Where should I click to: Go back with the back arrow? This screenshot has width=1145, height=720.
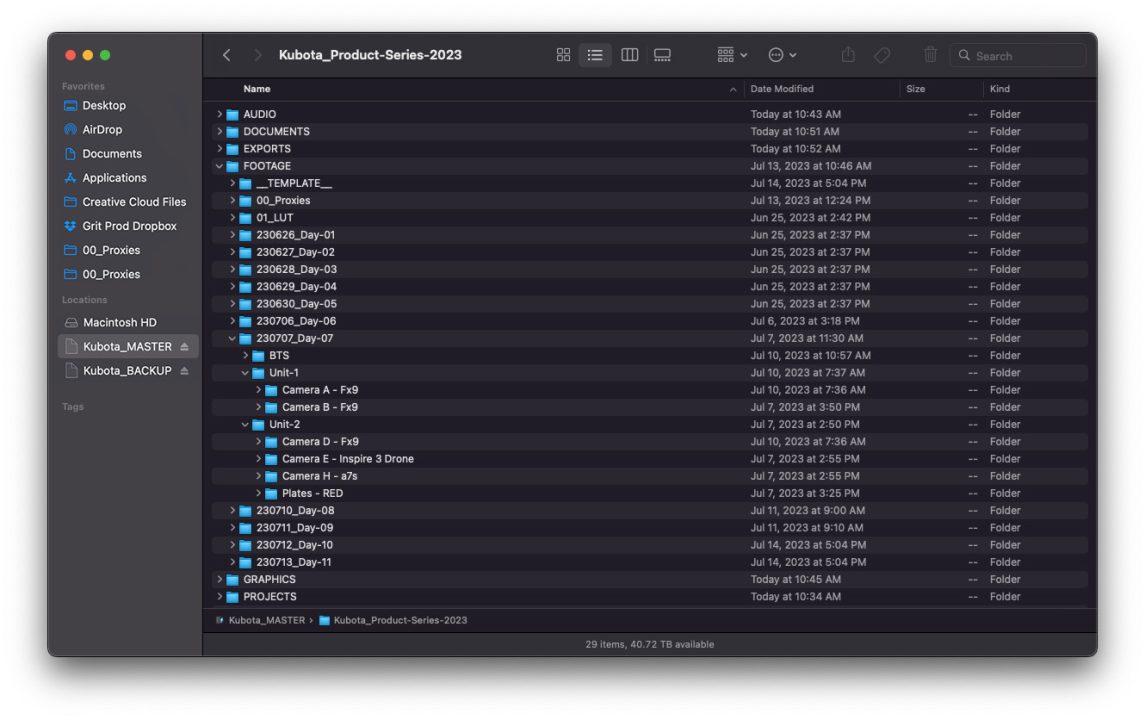pyautogui.click(x=226, y=55)
